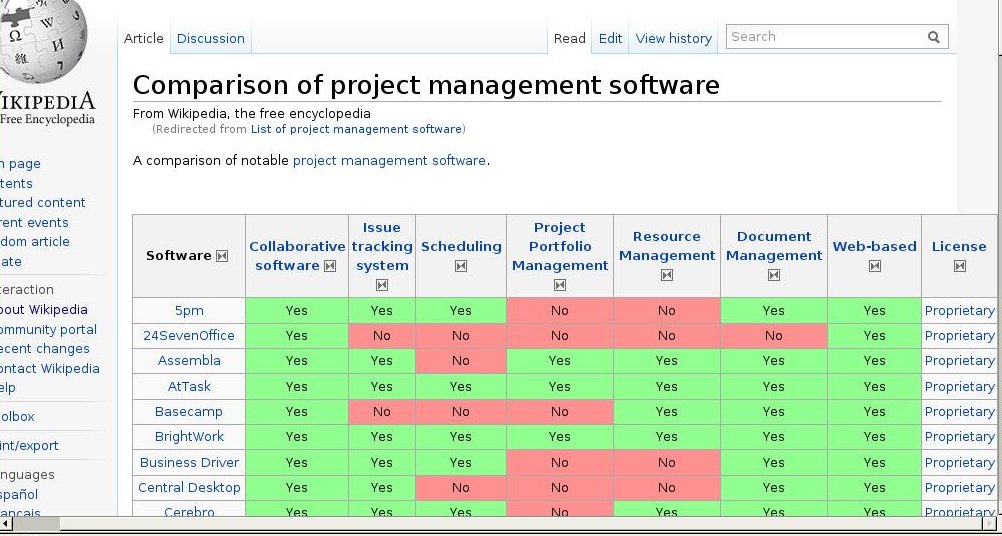This screenshot has height=536, width=1002.
Task: Open Current events in sidebar
Action: [x=34, y=222]
